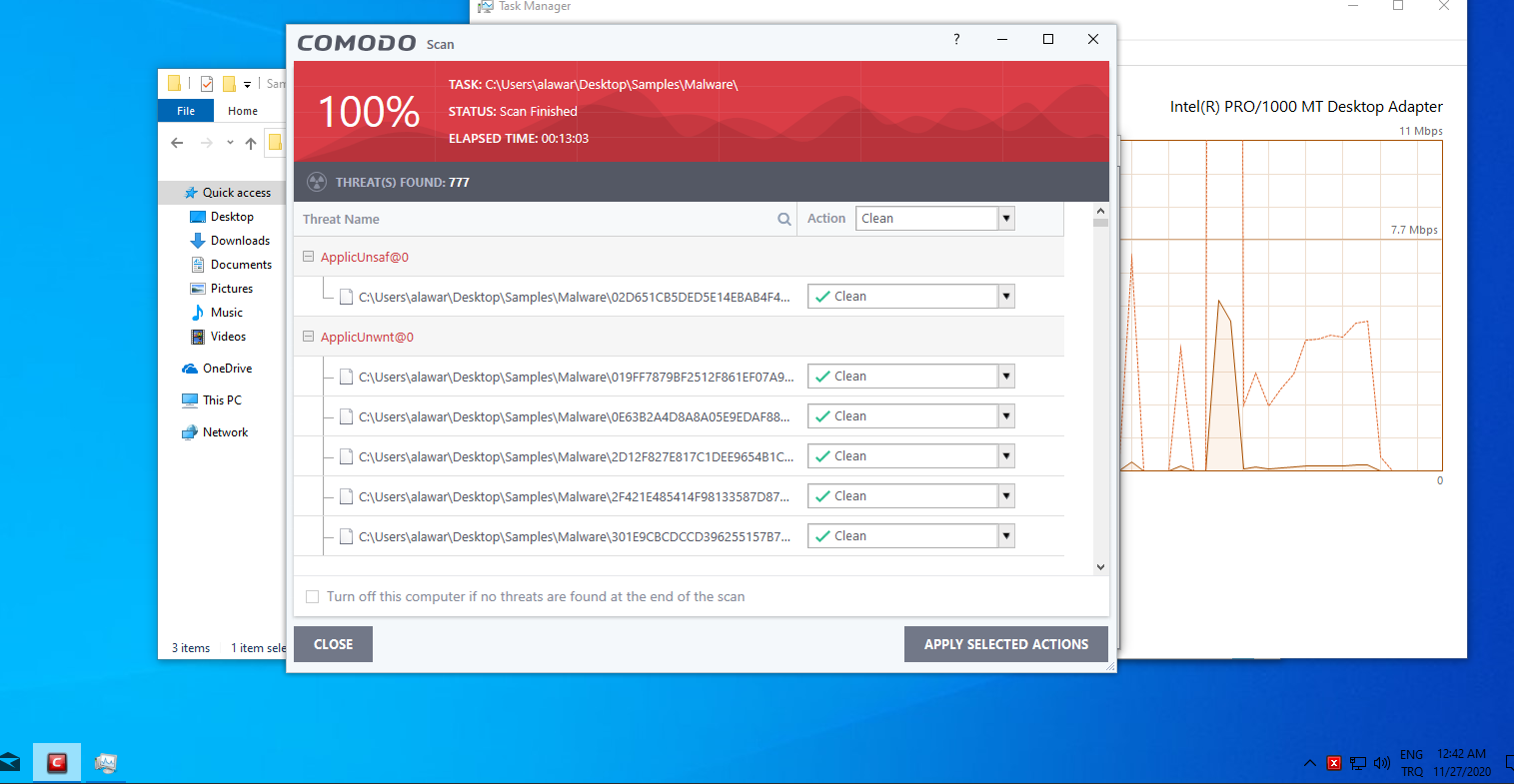Select file path ending 301E9CBCDCCD396255157B7
Screen dimensions: 1514x784
[x=575, y=536]
